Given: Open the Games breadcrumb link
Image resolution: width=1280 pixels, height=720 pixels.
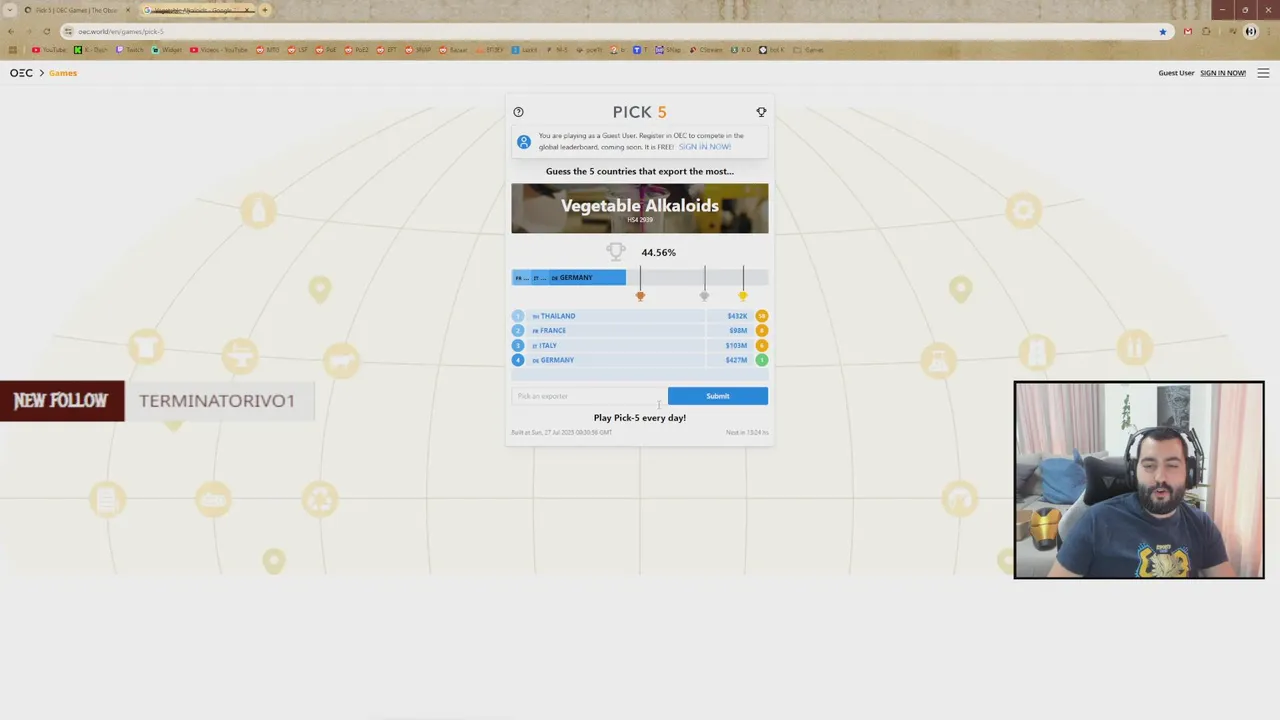Looking at the screenshot, I should point(63,73).
